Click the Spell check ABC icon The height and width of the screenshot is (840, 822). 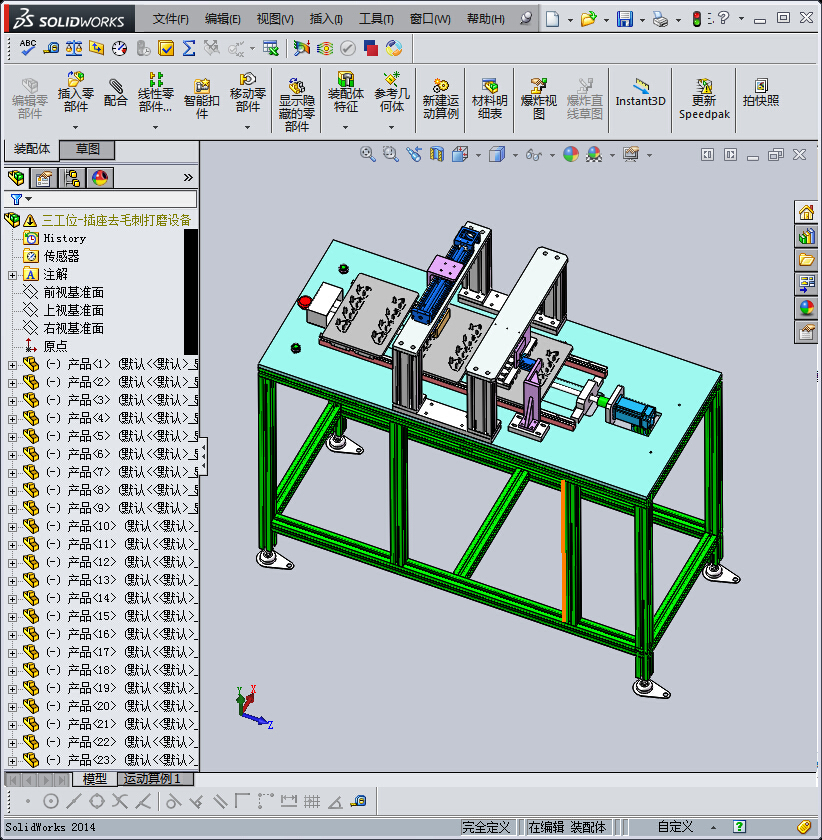[27, 48]
